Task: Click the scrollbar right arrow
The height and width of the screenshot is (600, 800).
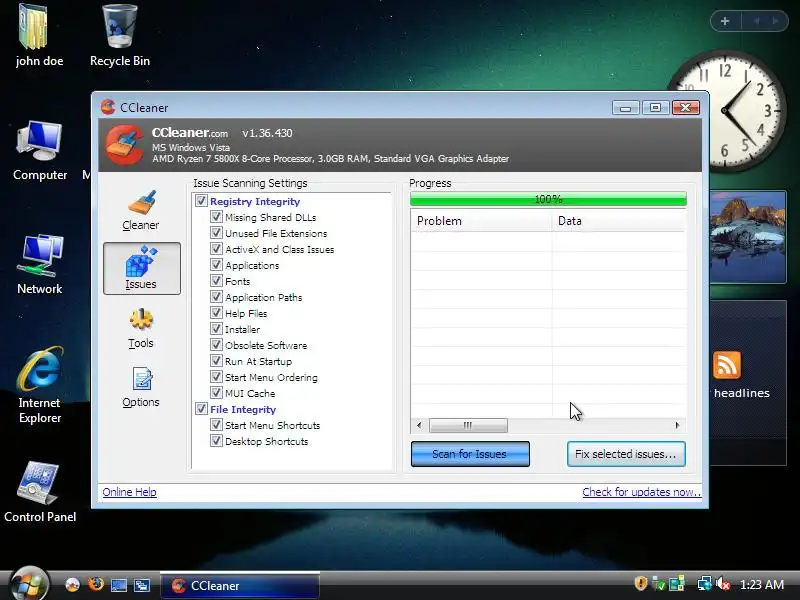Action: (677, 425)
